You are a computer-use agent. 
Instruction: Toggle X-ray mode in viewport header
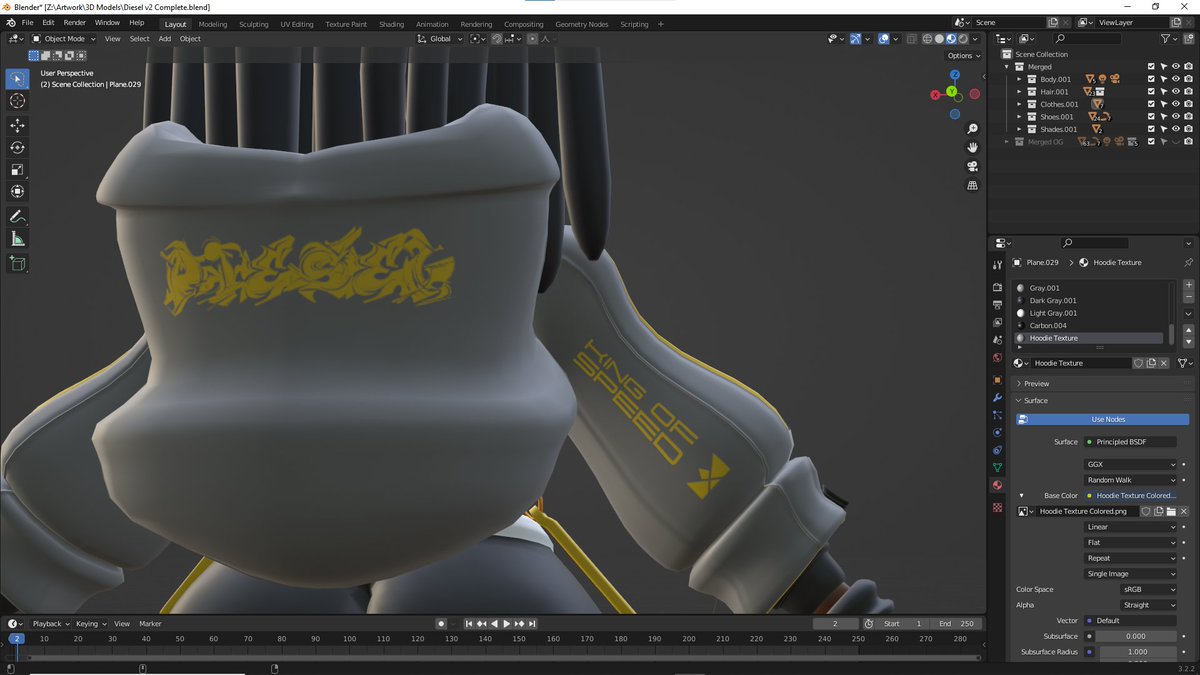click(x=911, y=39)
